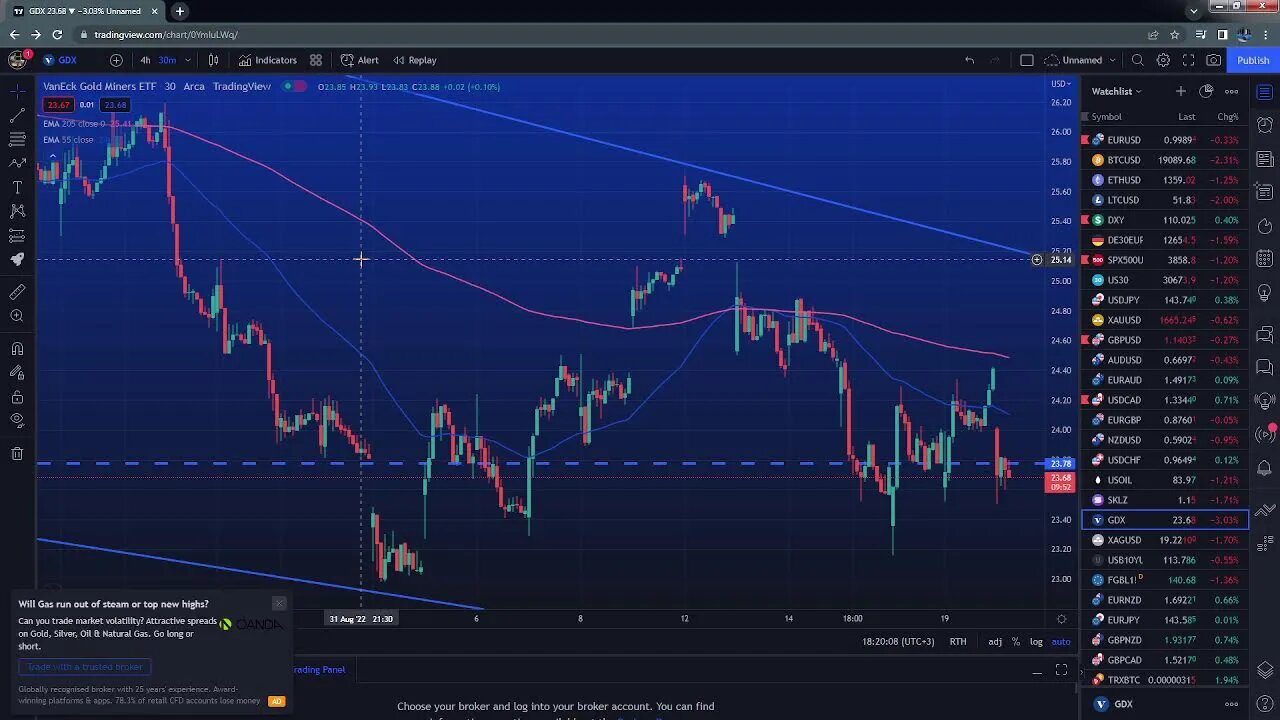The image size is (1280, 720).
Task: Open the time interval dropdown arrow
Action: tap(187, 60)
